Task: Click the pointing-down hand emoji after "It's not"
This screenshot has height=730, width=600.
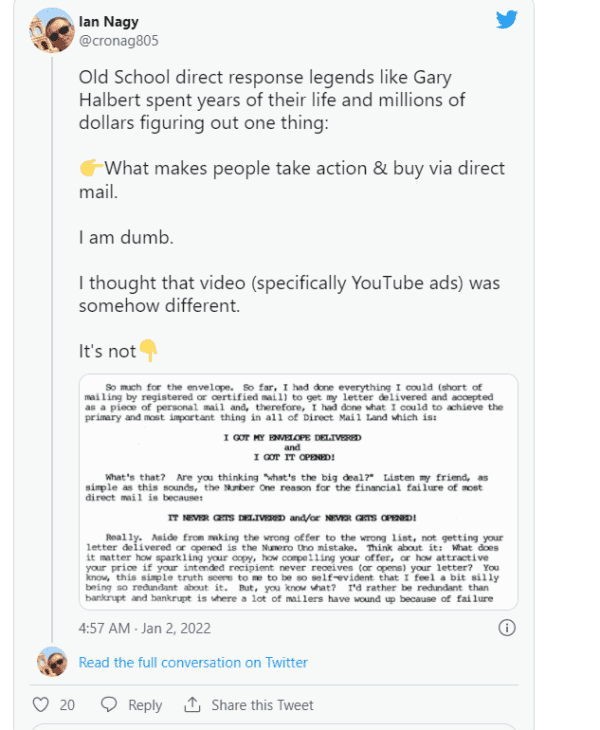Action: (148, 351)
